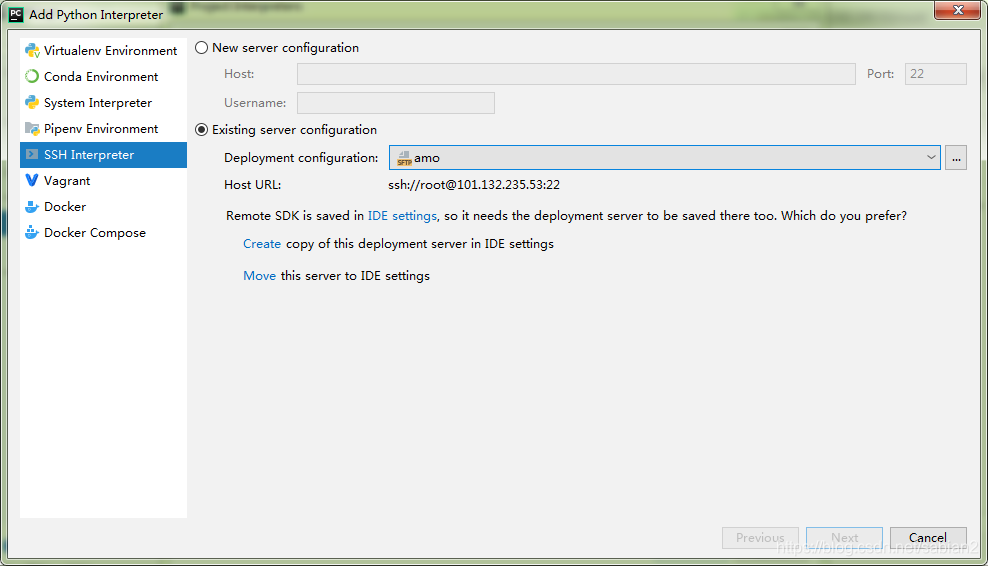The height and width of the screenshot is (566, 988).
Task: Choose the Docker interpreter type
Action: pos(103,207)
